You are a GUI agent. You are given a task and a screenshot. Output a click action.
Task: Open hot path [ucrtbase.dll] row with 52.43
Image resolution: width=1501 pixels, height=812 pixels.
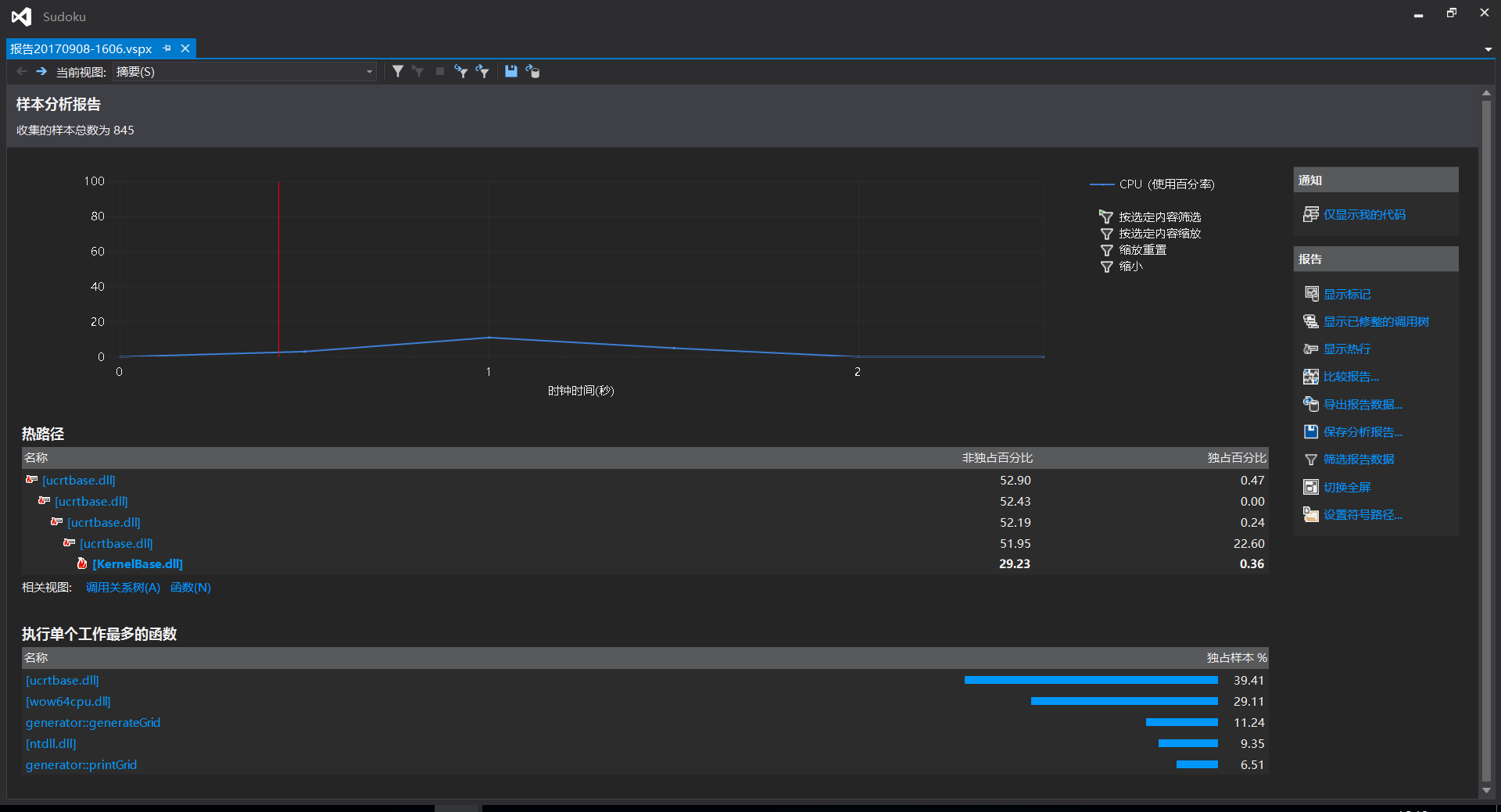(x=91, y=501)
